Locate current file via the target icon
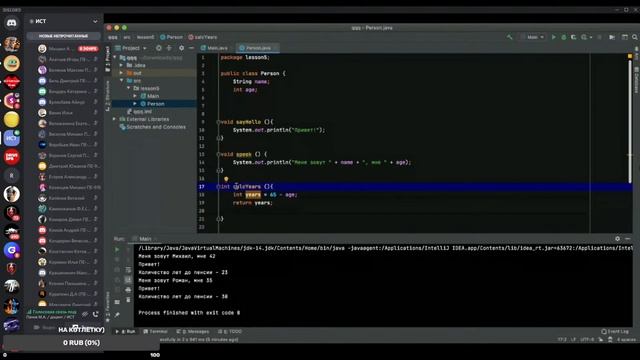This screenshot has width=640, height=360. pos(159,48)
